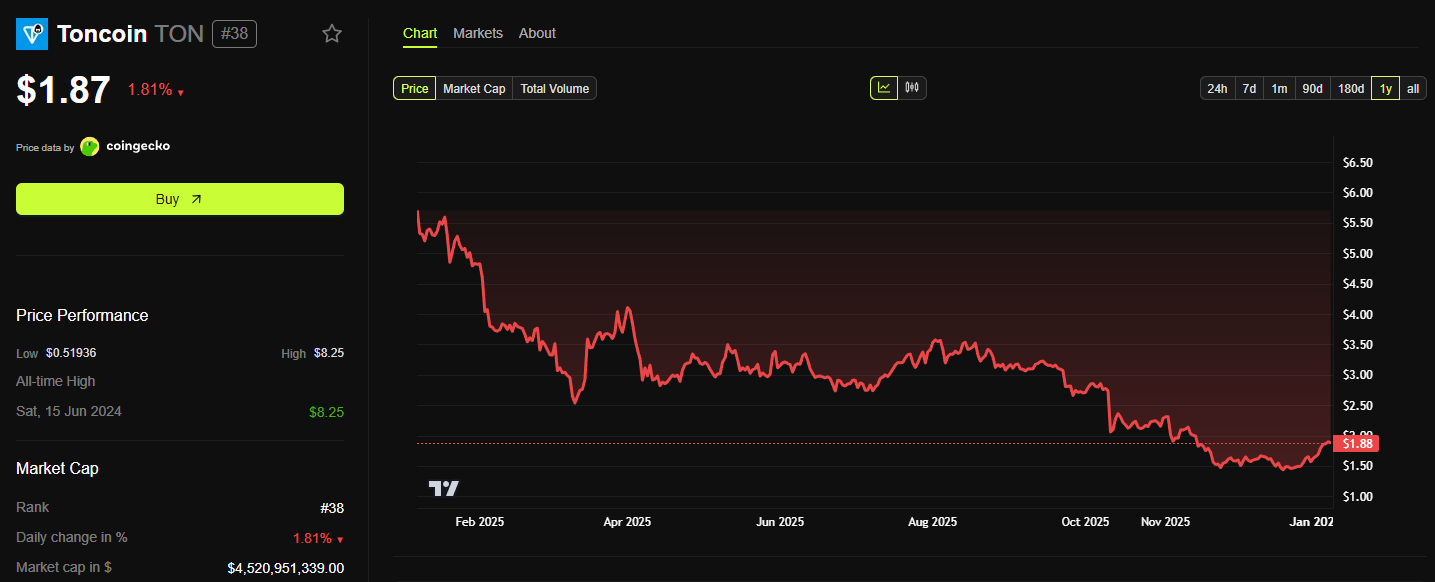Show all-time price history
Image resolution: width=1435 pixels, height=582 pixels.
[1413, 89]
